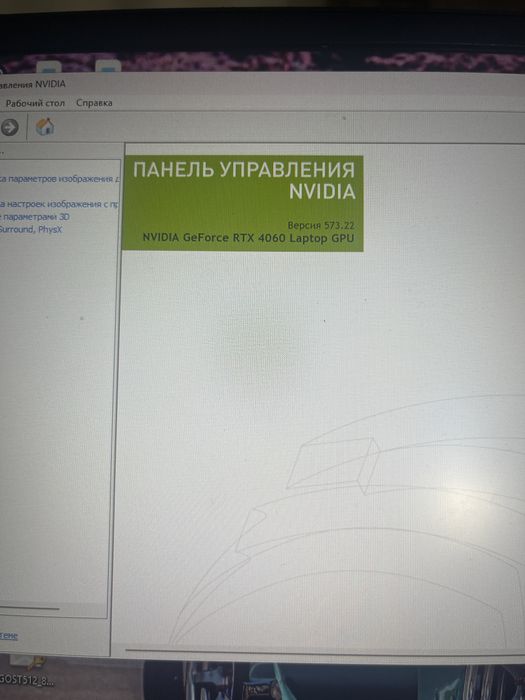Go forward with the arrow button
The image size is (525, 700).
pos(9,128)
